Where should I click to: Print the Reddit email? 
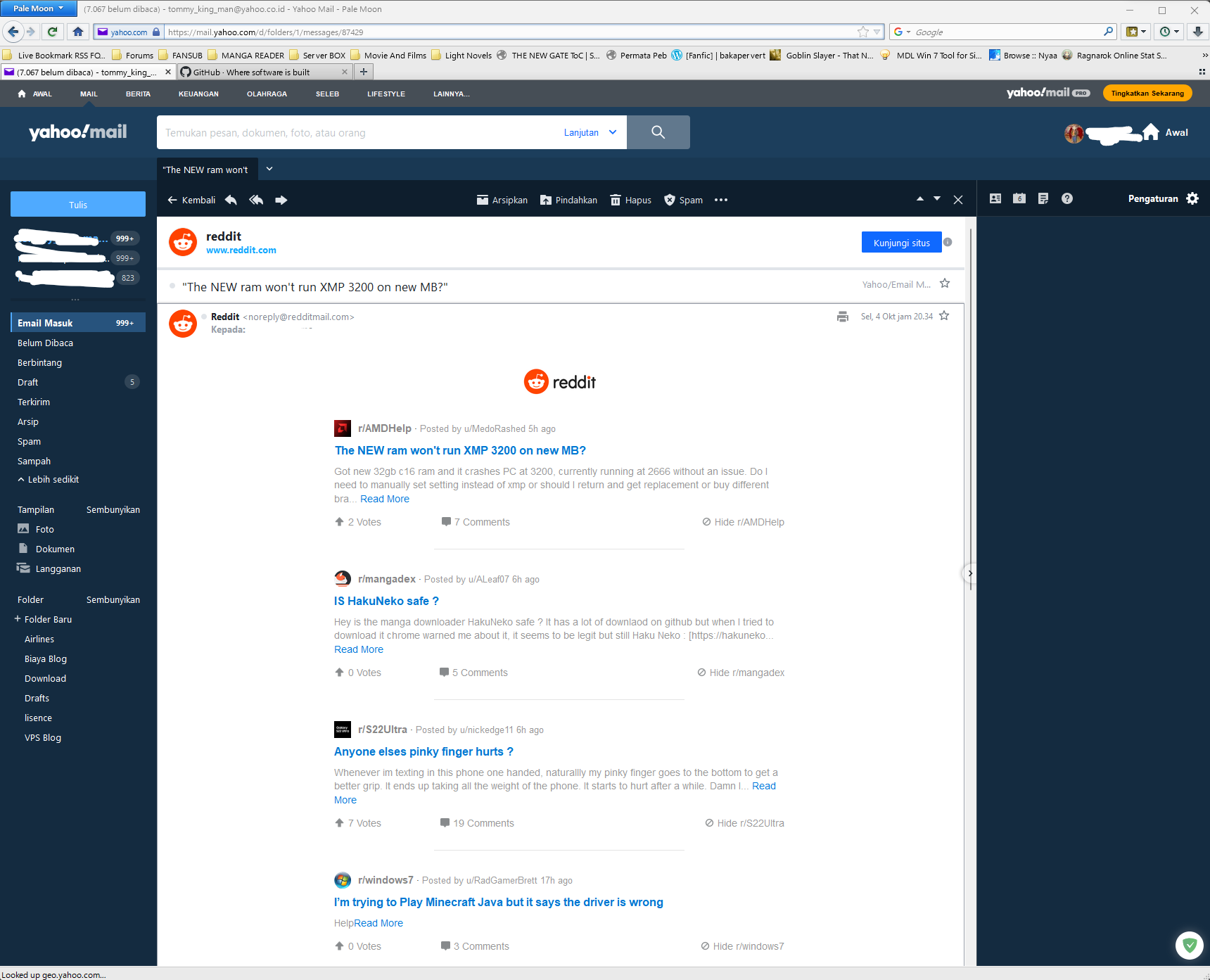(842, 317)
